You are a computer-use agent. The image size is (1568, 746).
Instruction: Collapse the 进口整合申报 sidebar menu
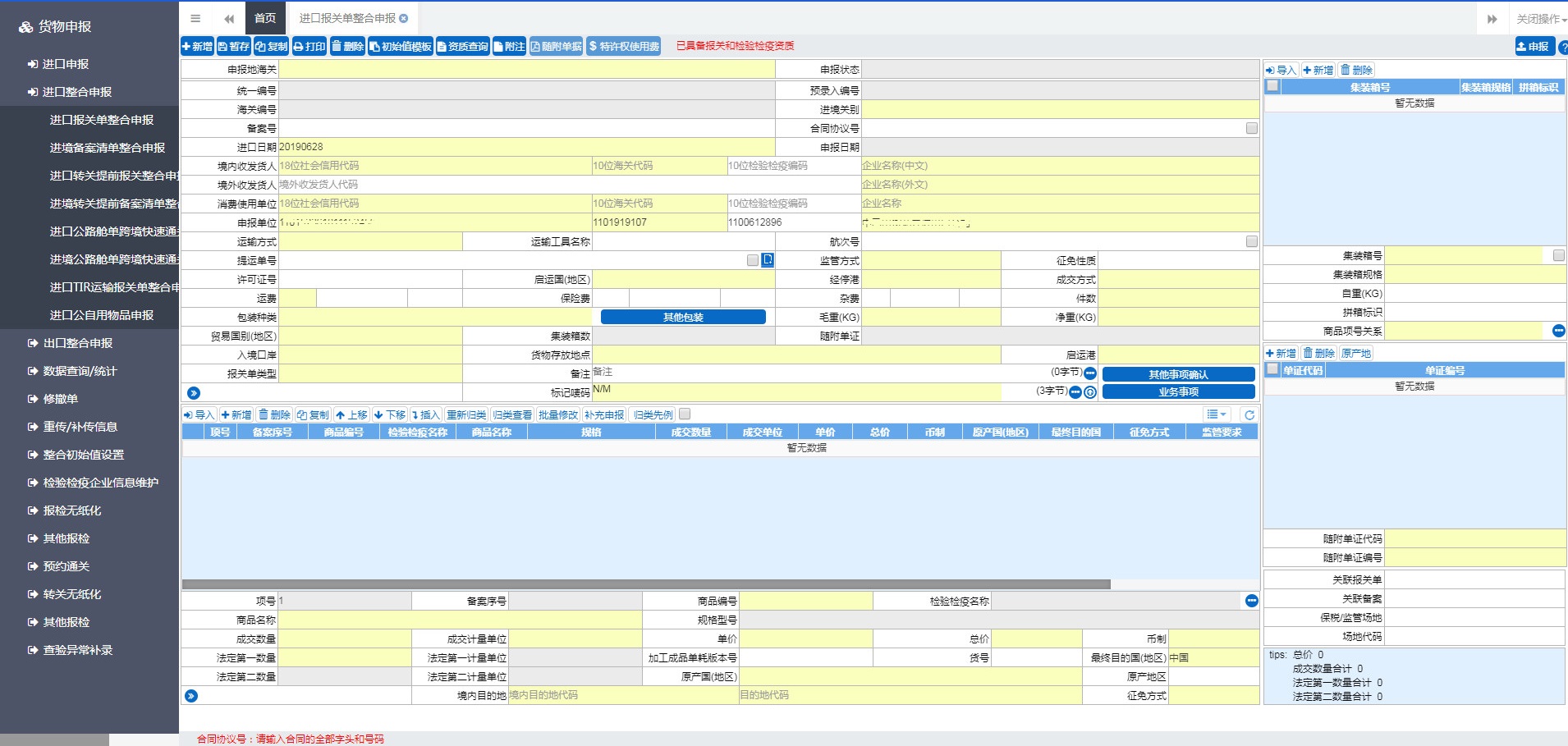click(x=89, y=92)
